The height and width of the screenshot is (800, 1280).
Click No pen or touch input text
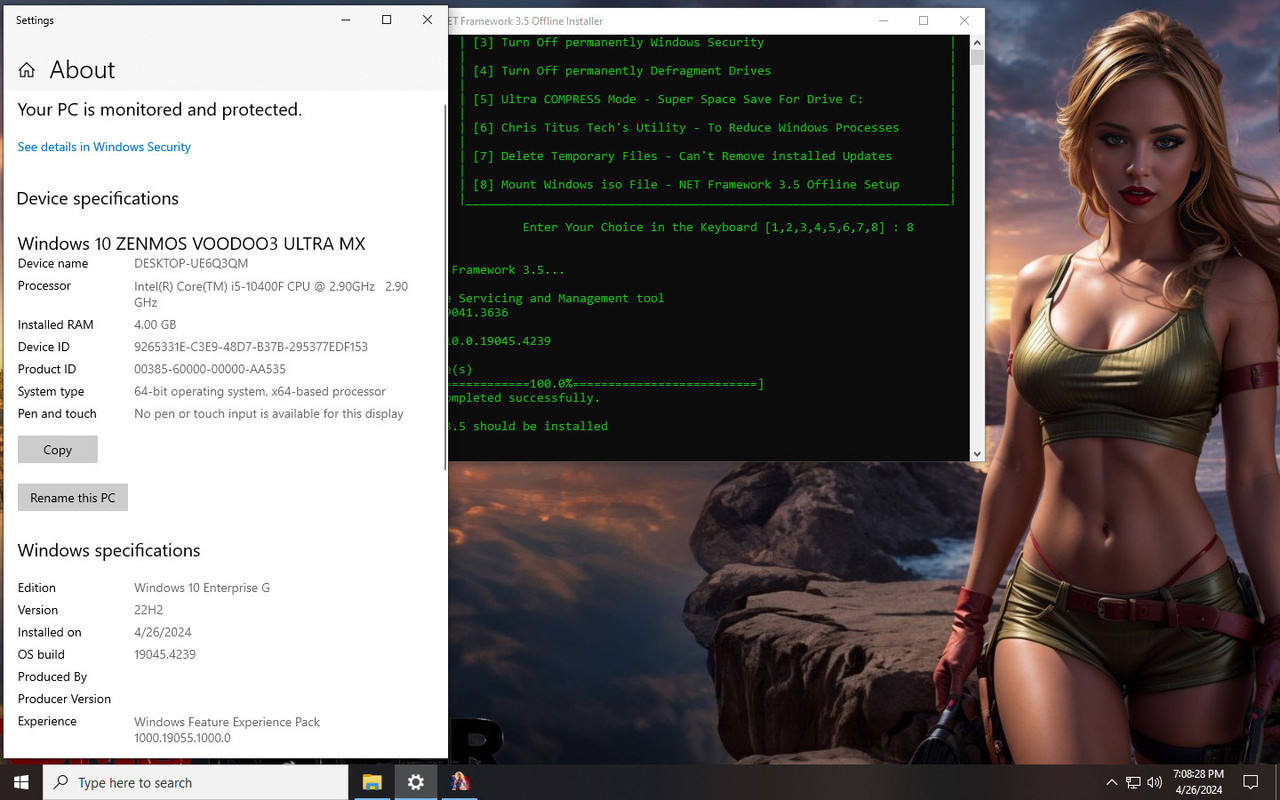point(269,414)
